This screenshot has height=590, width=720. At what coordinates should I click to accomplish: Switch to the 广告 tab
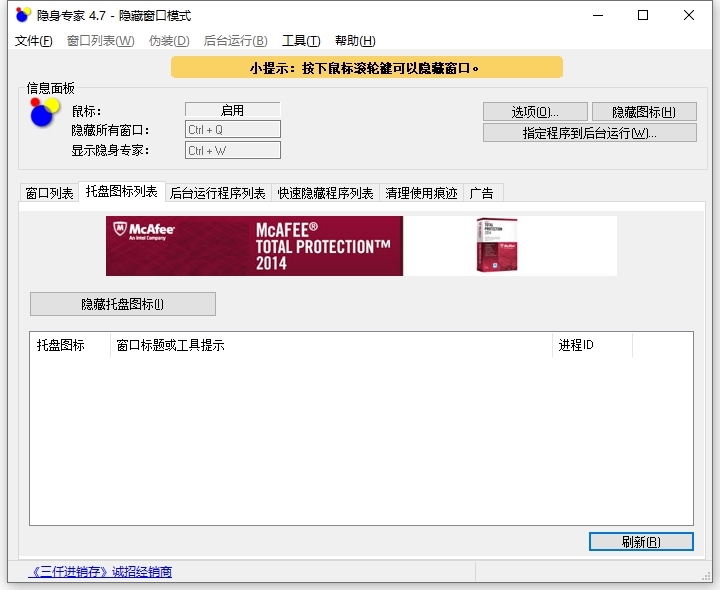[x=482, y=193]
